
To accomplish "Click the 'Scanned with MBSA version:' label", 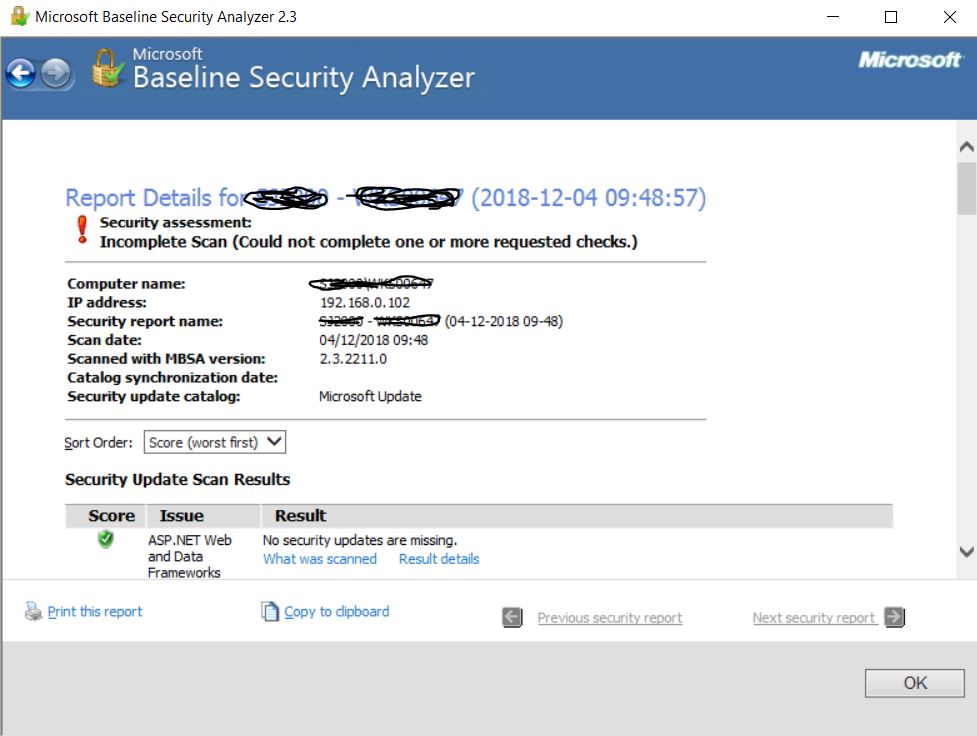I will [166, 359].
